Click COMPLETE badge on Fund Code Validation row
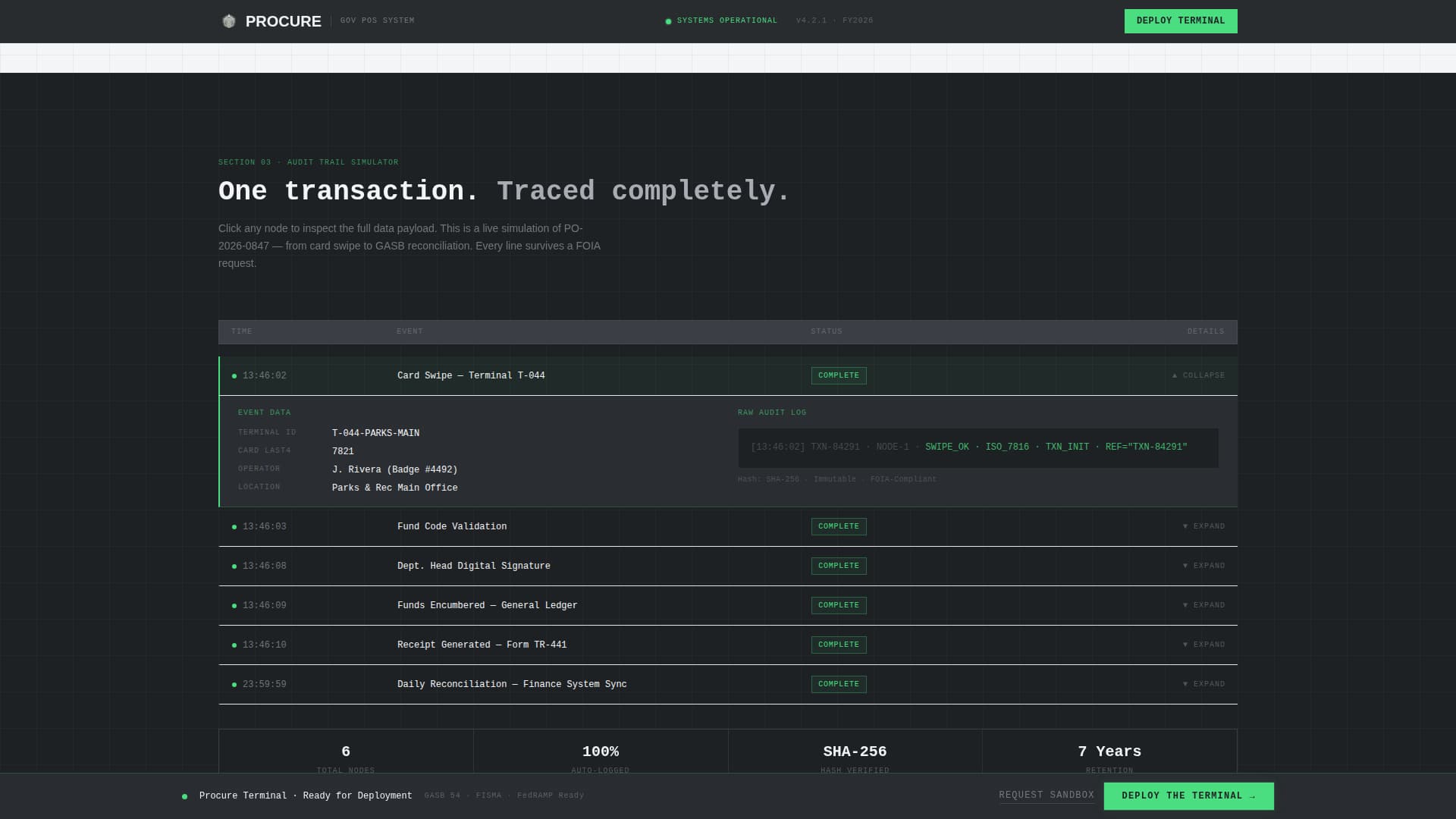 click(x=839, y=526)
